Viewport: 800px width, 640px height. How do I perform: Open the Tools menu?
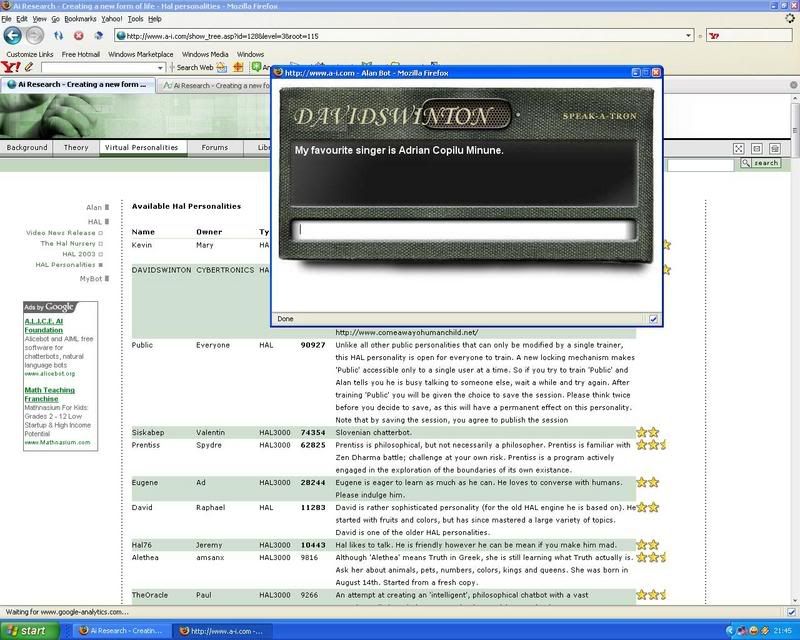tap(135, 19)
